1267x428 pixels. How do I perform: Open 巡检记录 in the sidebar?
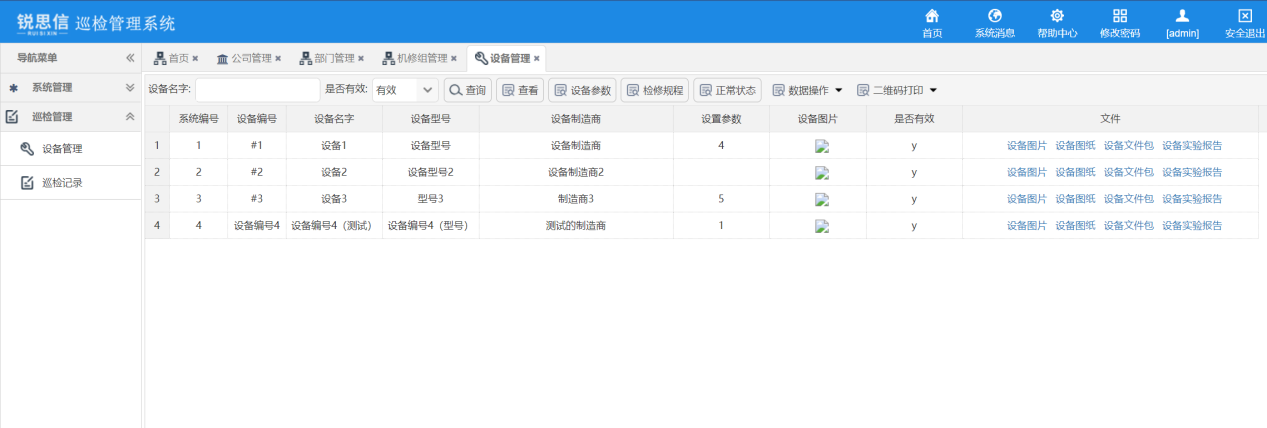click(x=62, y=183)
